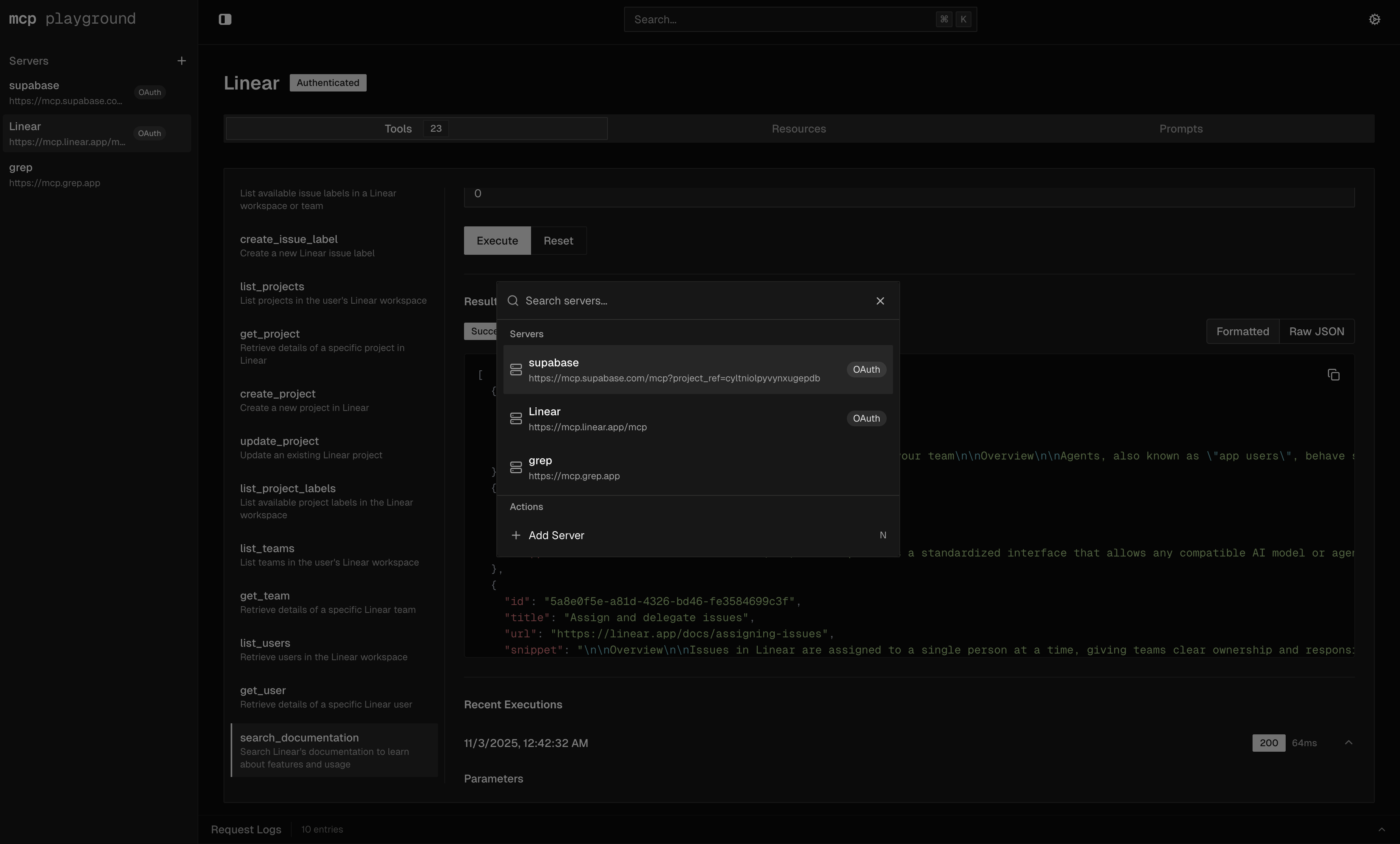
Task: Click the magnifier icon in server search
Action: 513,301
